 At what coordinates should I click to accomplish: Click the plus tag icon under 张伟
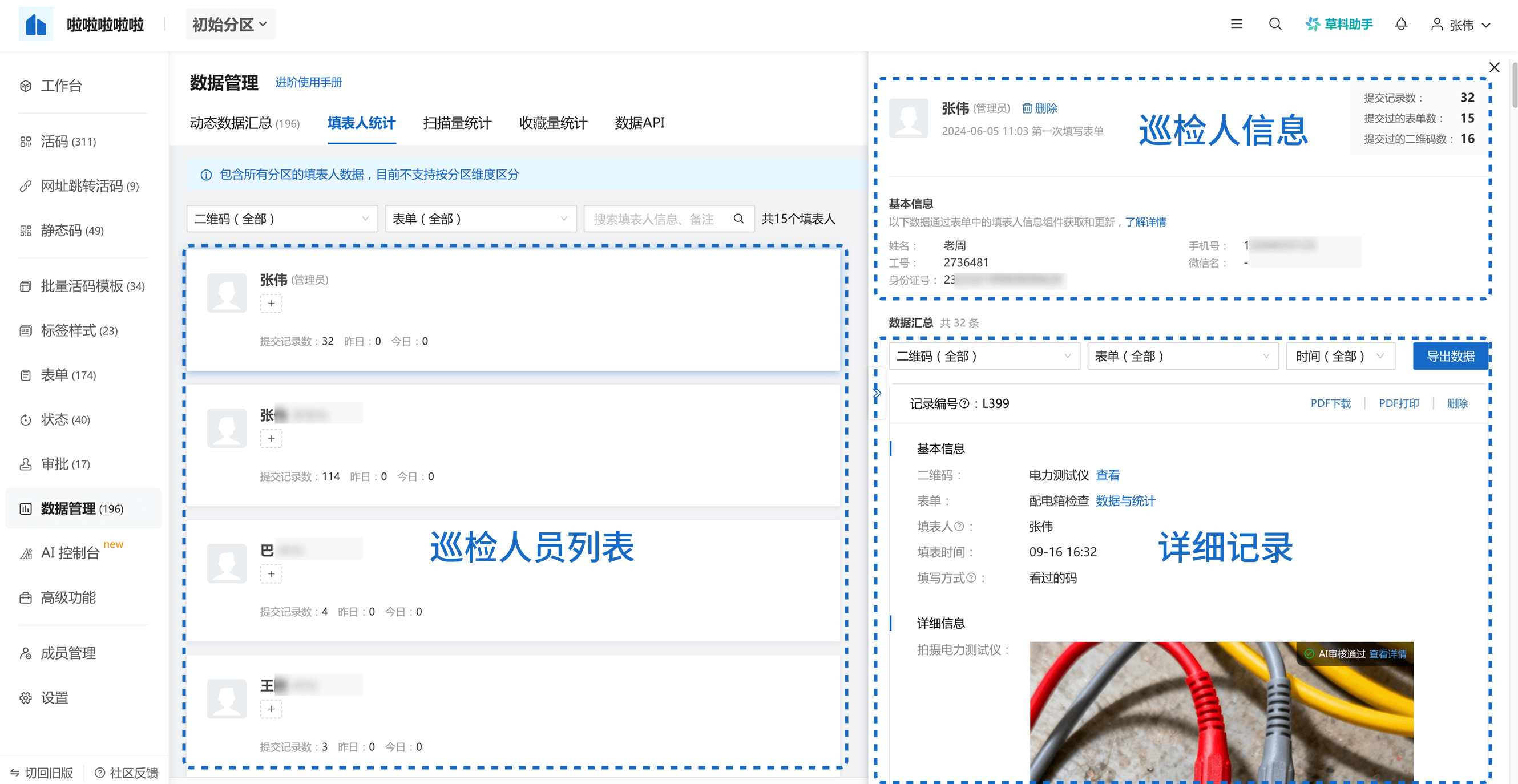click(x=271, y=304)
